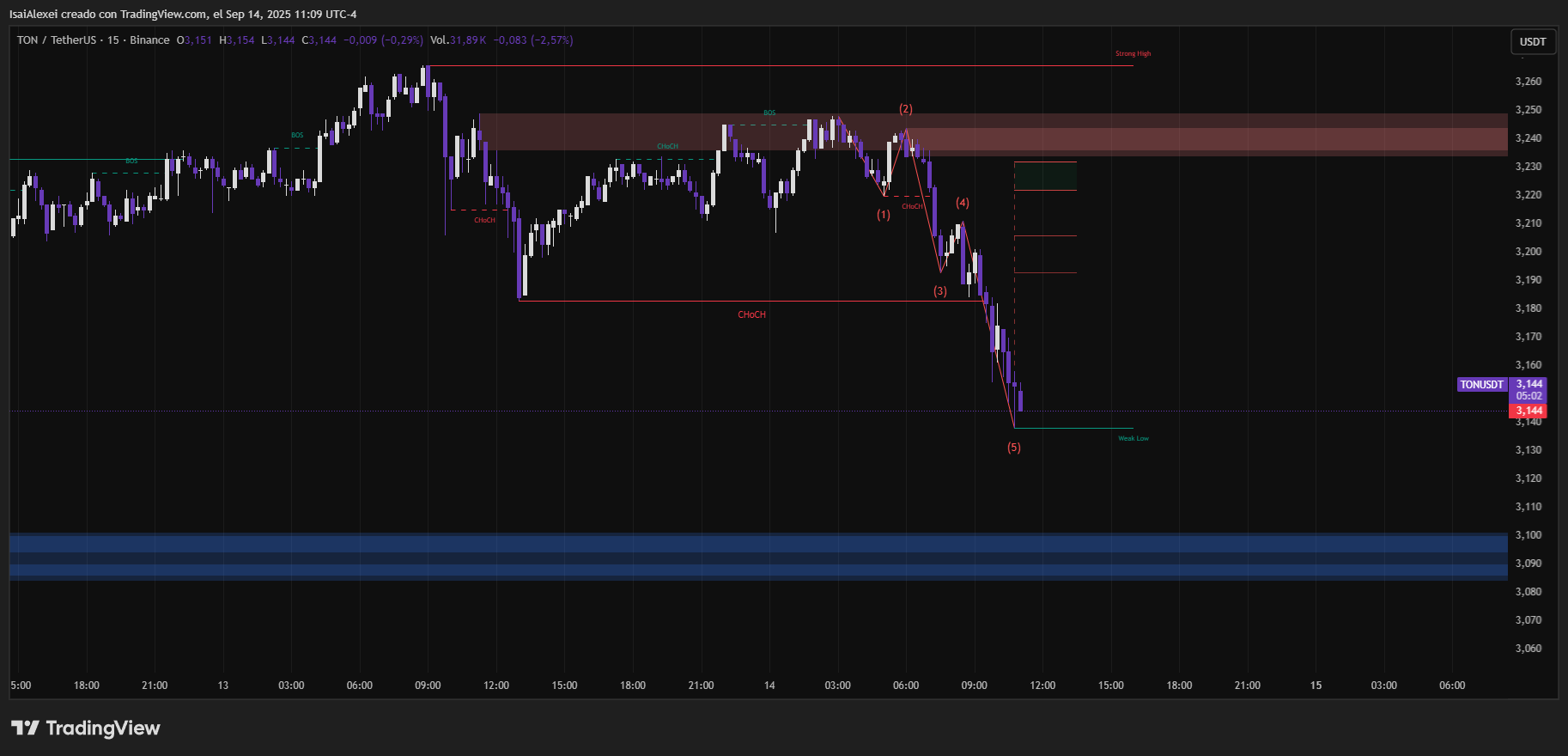Click the day 15 date axis marker

tap(1316, 686)
